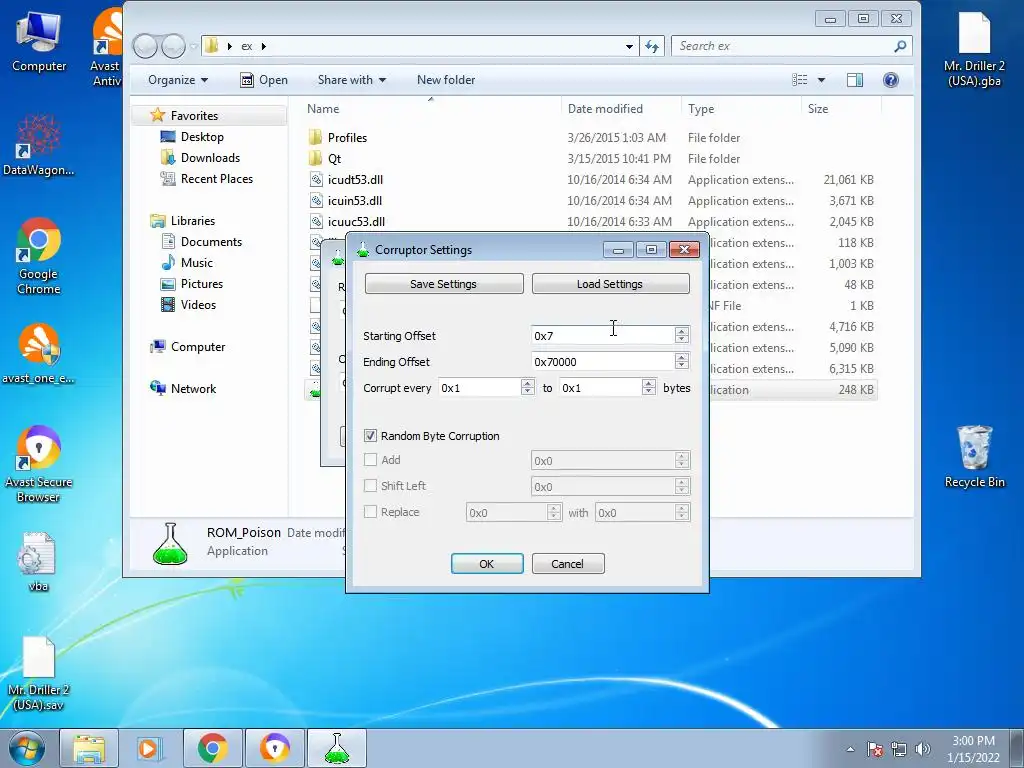Viewport: 1024px width, 768px height.
Task: Open the Recycle Bin
Action: [974, 456]
